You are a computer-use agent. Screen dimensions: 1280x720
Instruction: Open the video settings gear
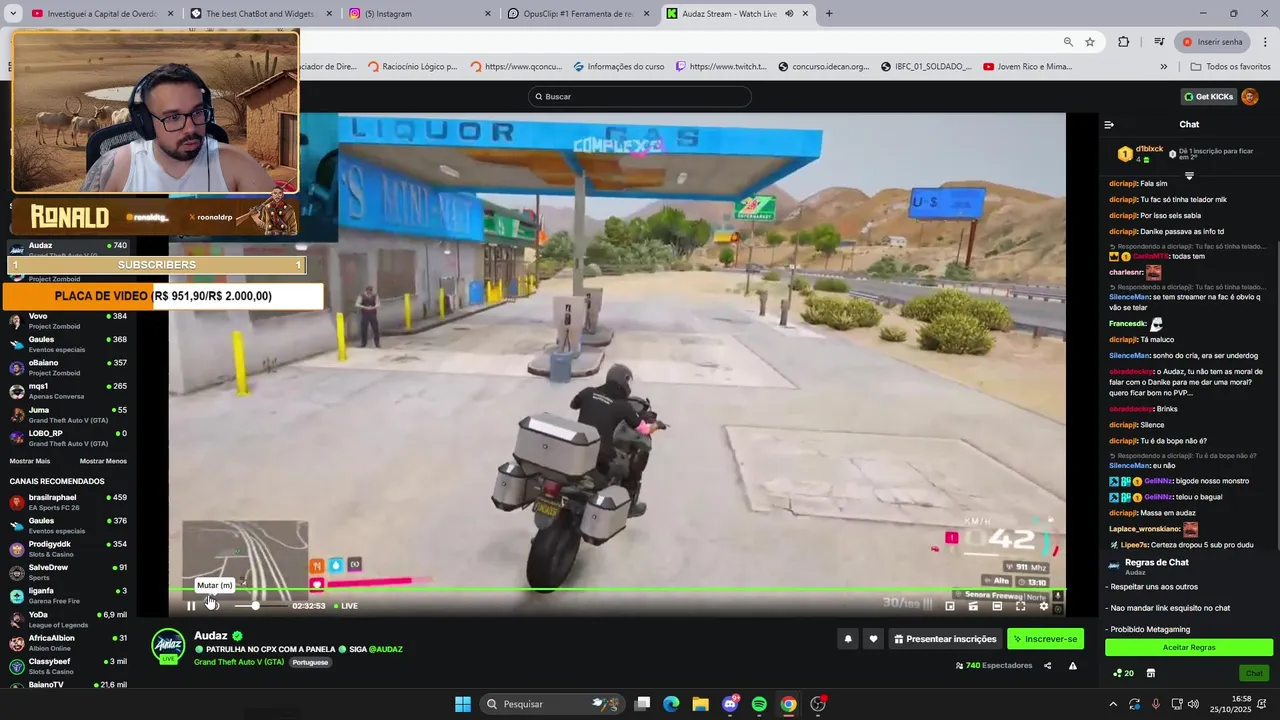tap(1044, 606)
